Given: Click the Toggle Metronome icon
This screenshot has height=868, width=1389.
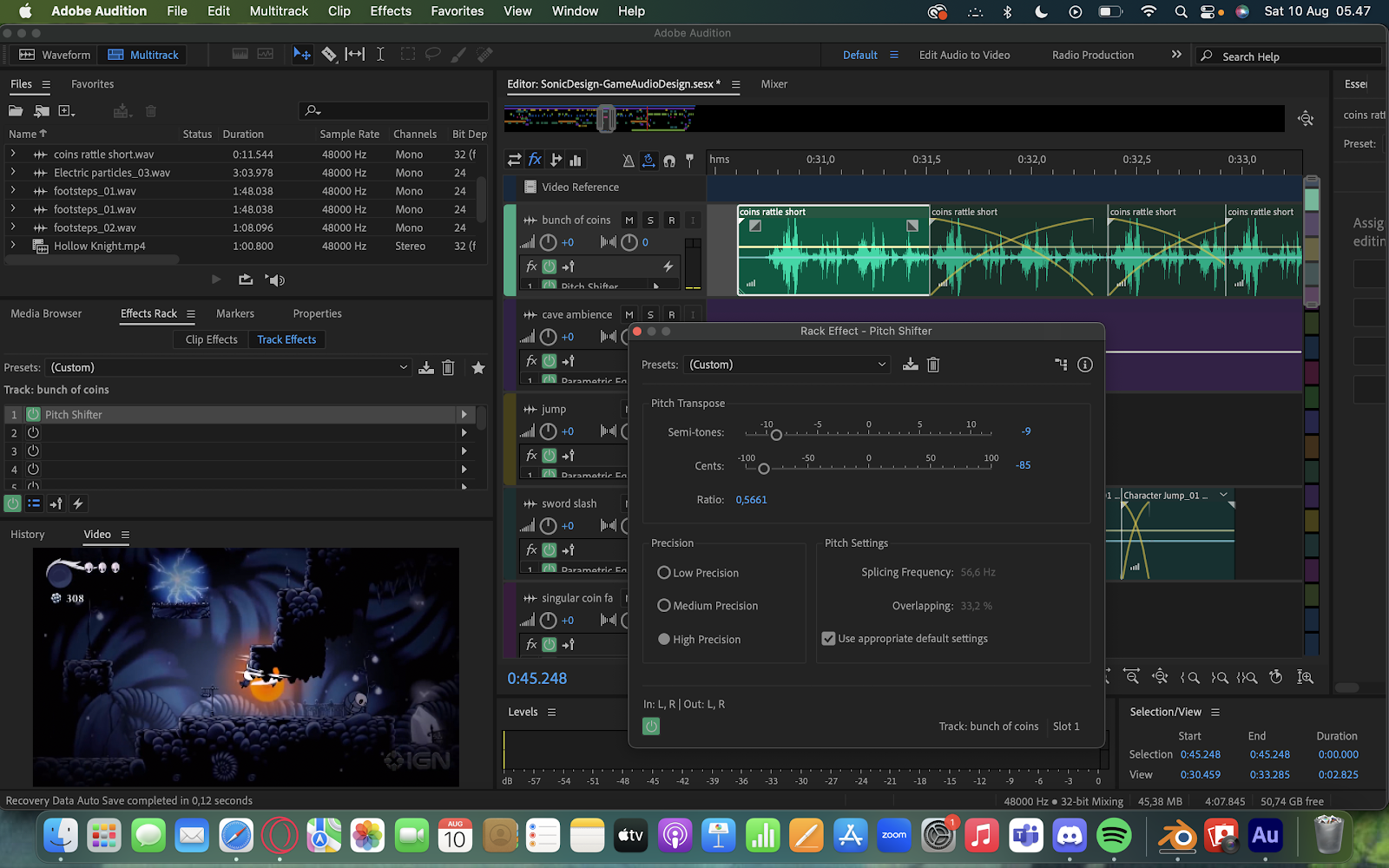Looking at the screenshot, I should pos(629,161).
